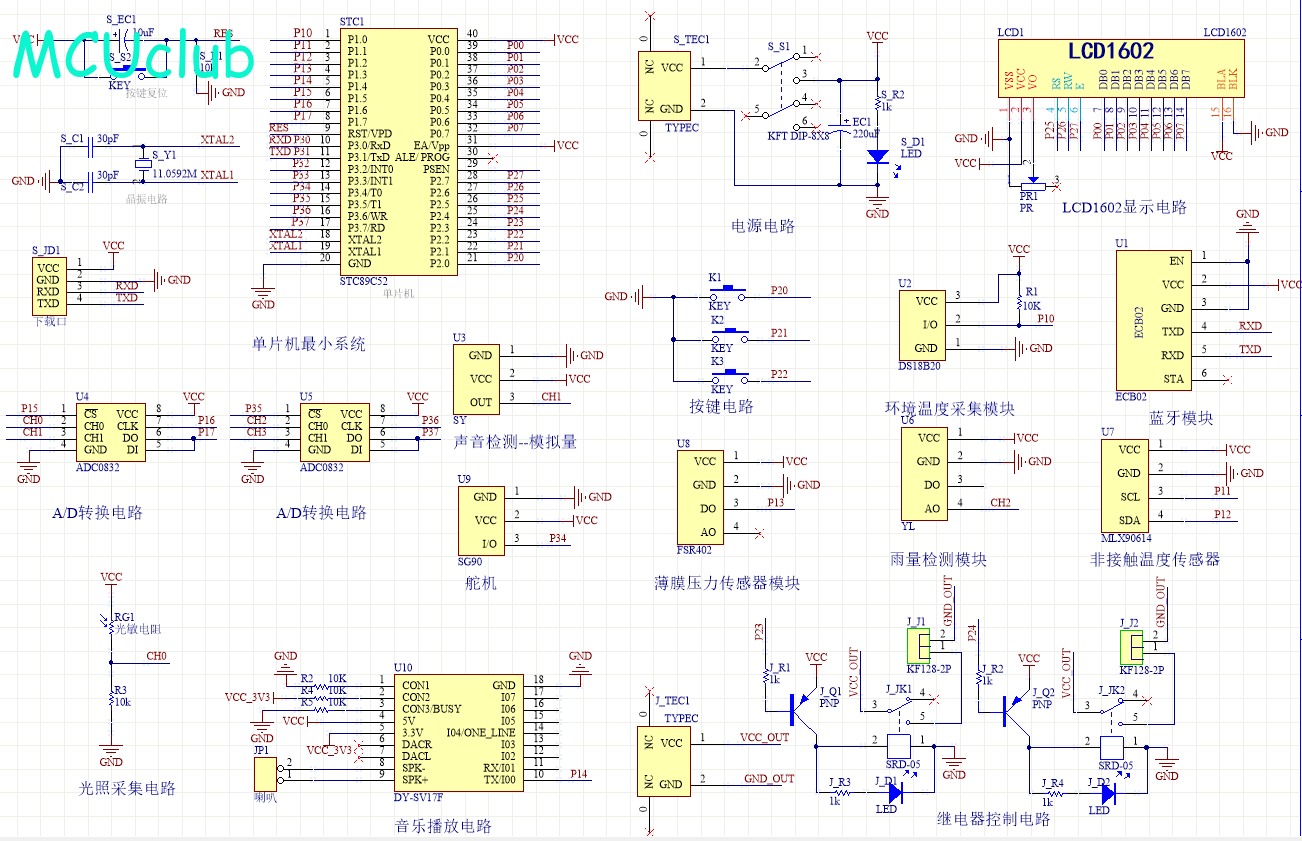The height and width of the screenshot is (841, 1302).
Task: Select the J_Q1 PNP transistor
Action: tap(799, 709)
